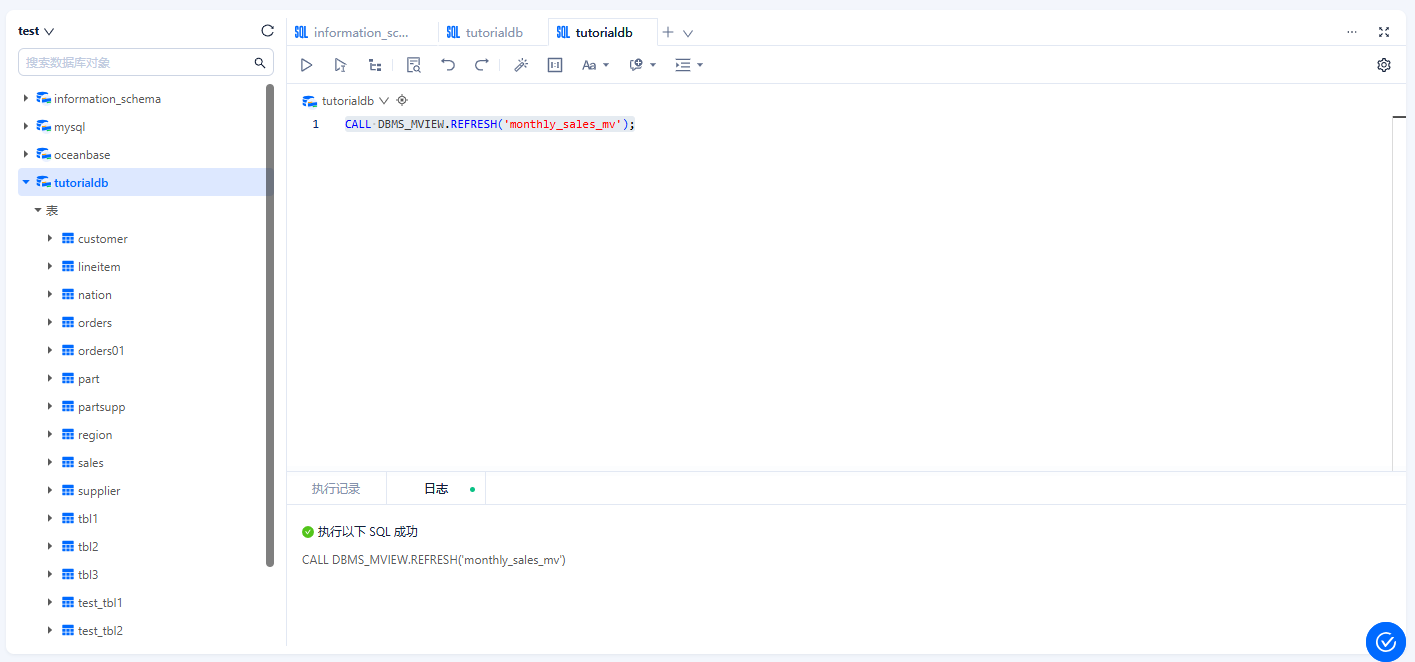Screen dimensions: 1415x662
Task: Open the comment options dropdown
Action: point(642,65)
